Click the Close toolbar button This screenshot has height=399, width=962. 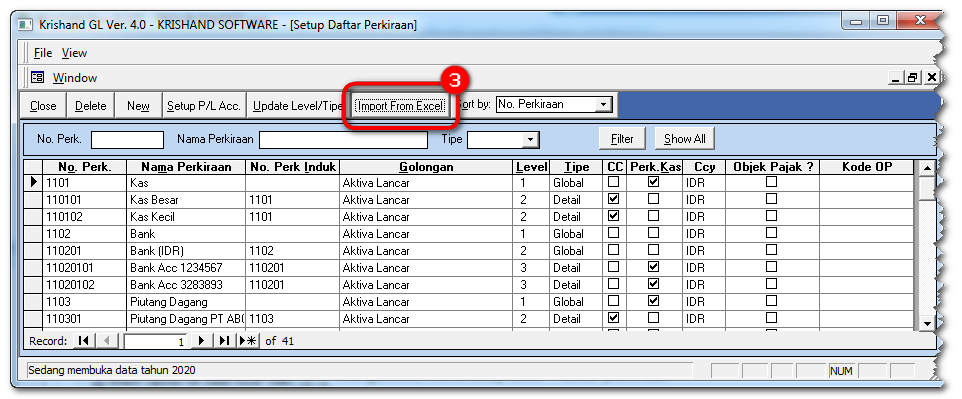pyautogui.click(x=43, y=106)
